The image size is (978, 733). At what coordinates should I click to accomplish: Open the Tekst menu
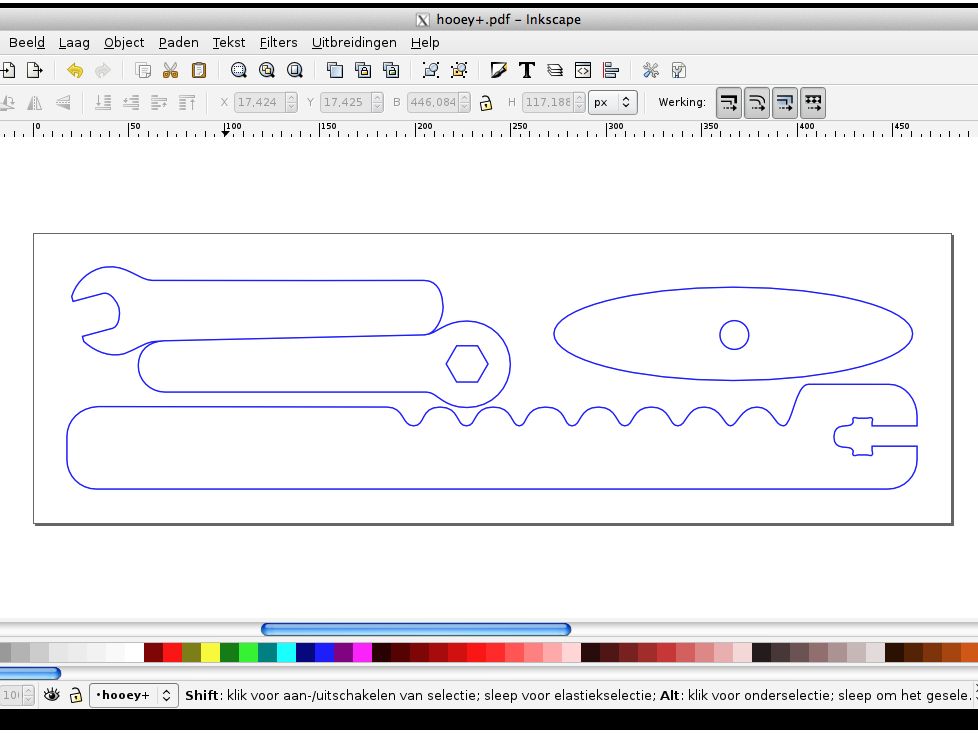point(229,42)
